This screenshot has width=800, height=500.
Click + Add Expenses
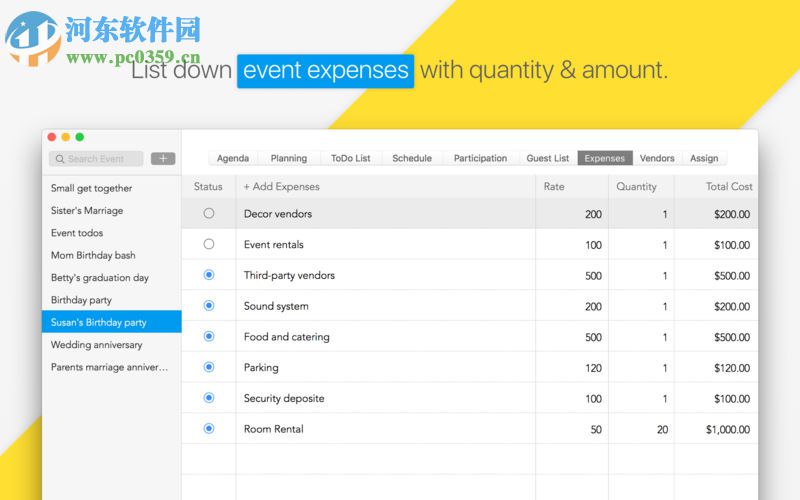[282, 187]
